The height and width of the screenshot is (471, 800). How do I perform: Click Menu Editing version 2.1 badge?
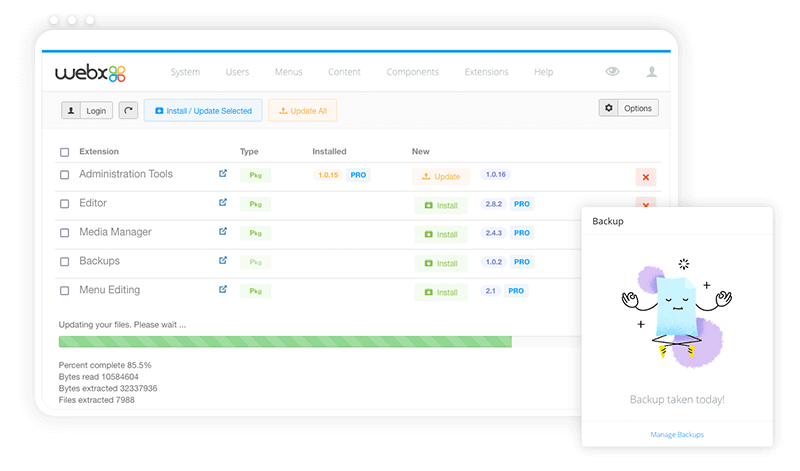pyautogui.click(x=490, y=291)
